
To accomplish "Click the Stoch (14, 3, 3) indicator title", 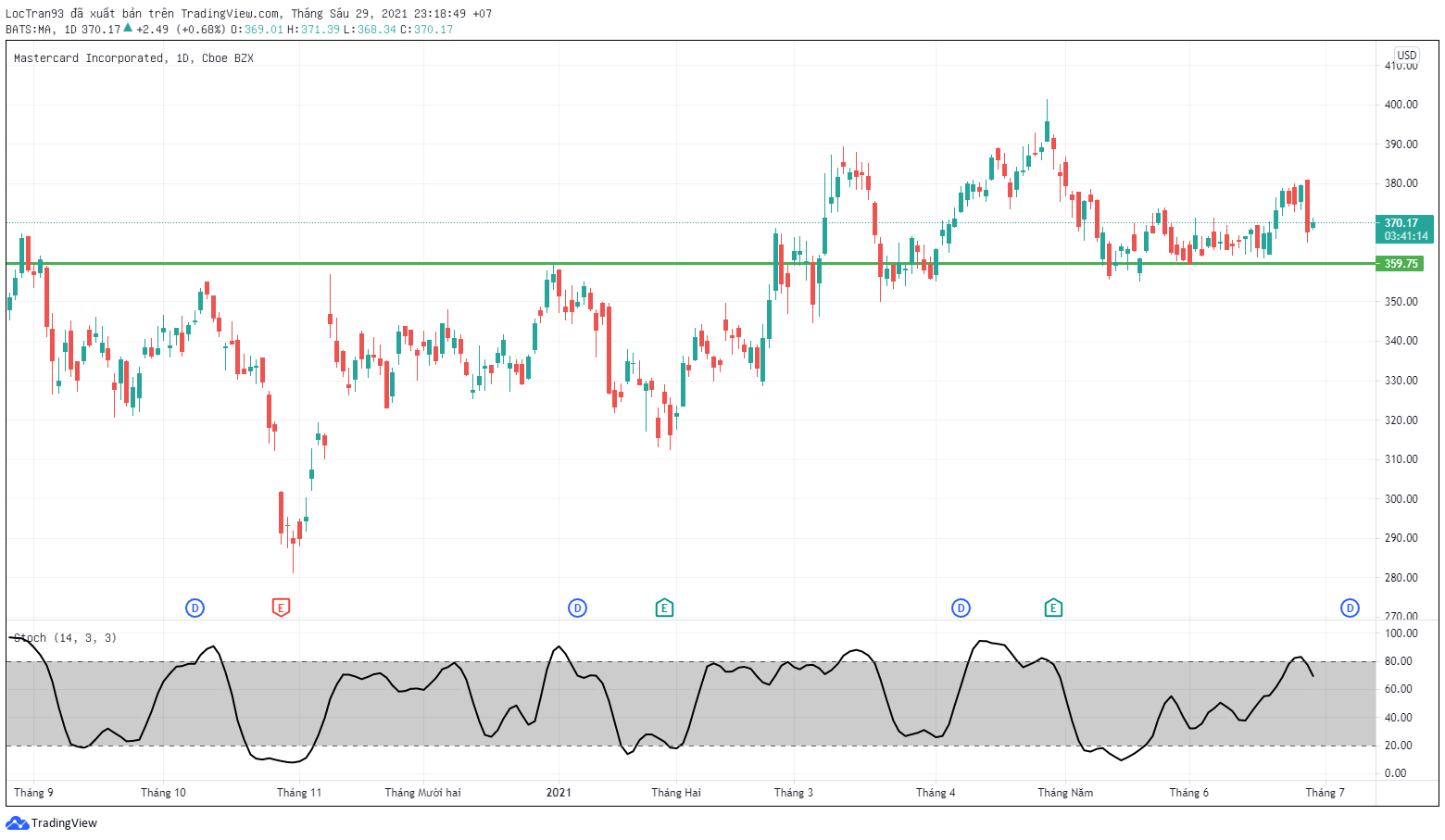I will 65,638.
